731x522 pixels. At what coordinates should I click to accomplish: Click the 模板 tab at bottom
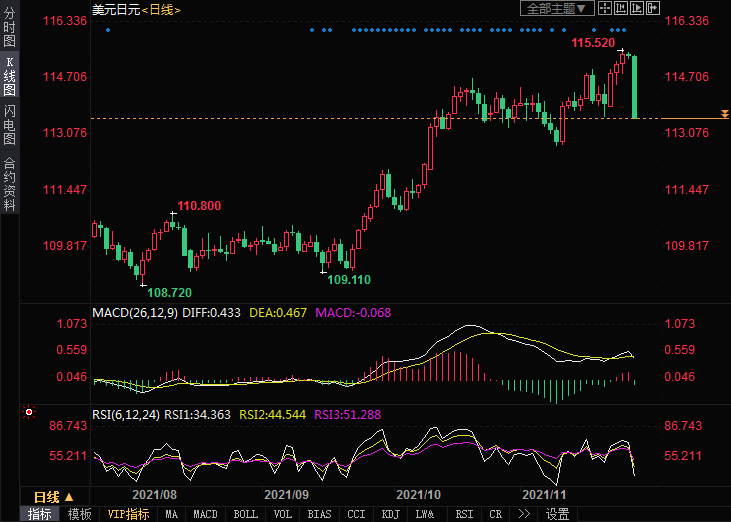pos(79,514)
